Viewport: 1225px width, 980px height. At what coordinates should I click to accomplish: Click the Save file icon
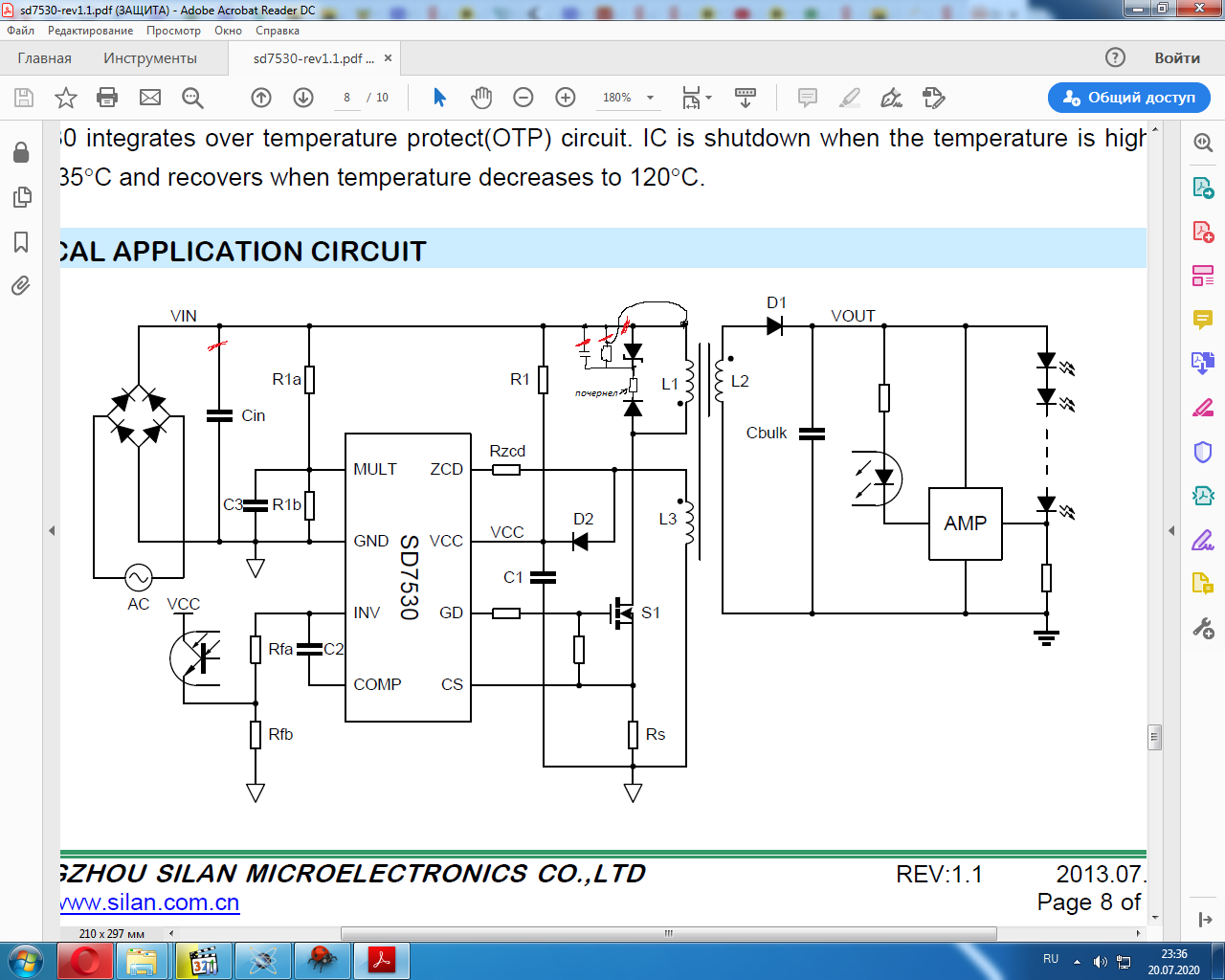(x=24, y=98)
